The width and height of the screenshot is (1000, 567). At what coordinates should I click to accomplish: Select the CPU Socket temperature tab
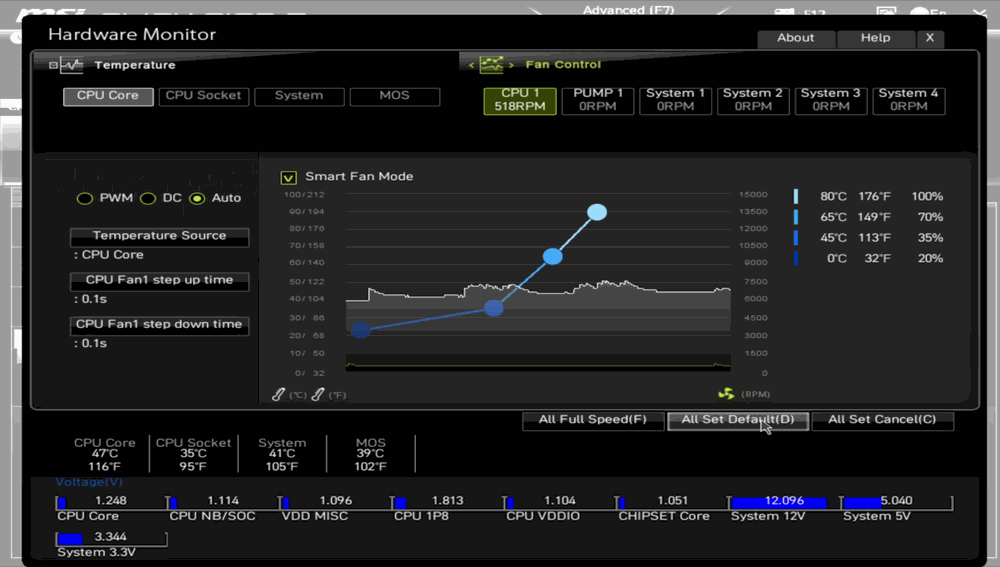(x=204, y=96)
